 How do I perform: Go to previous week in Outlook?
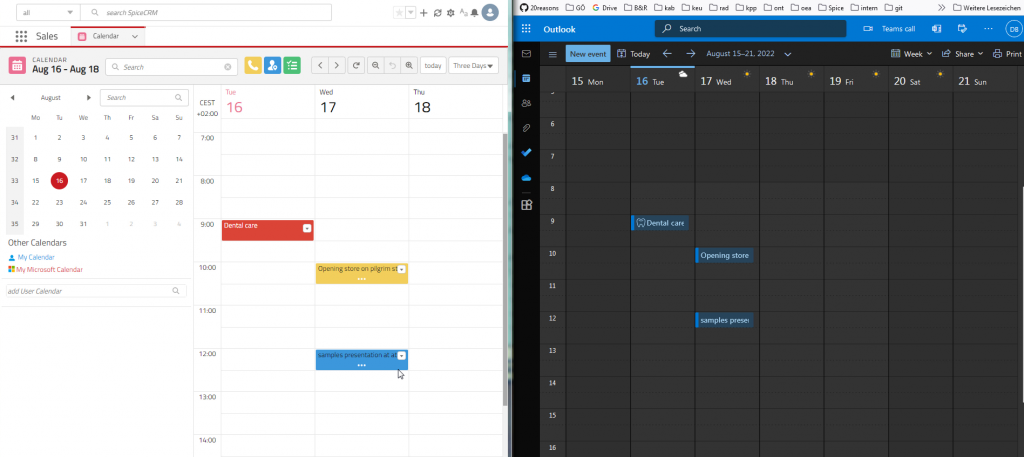tap(667, 54)
